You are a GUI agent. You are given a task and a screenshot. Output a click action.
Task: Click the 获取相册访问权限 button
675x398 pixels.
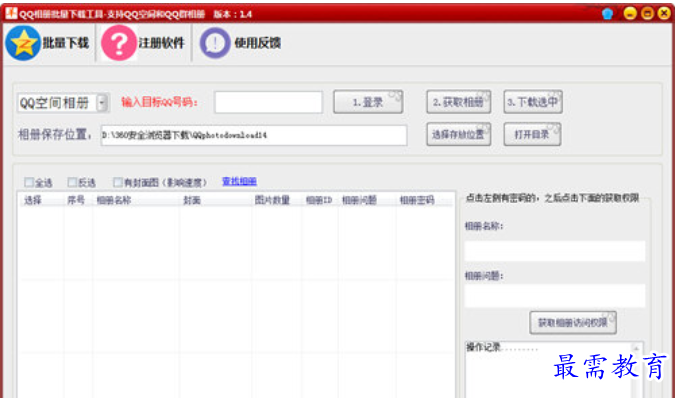(573, 323)
